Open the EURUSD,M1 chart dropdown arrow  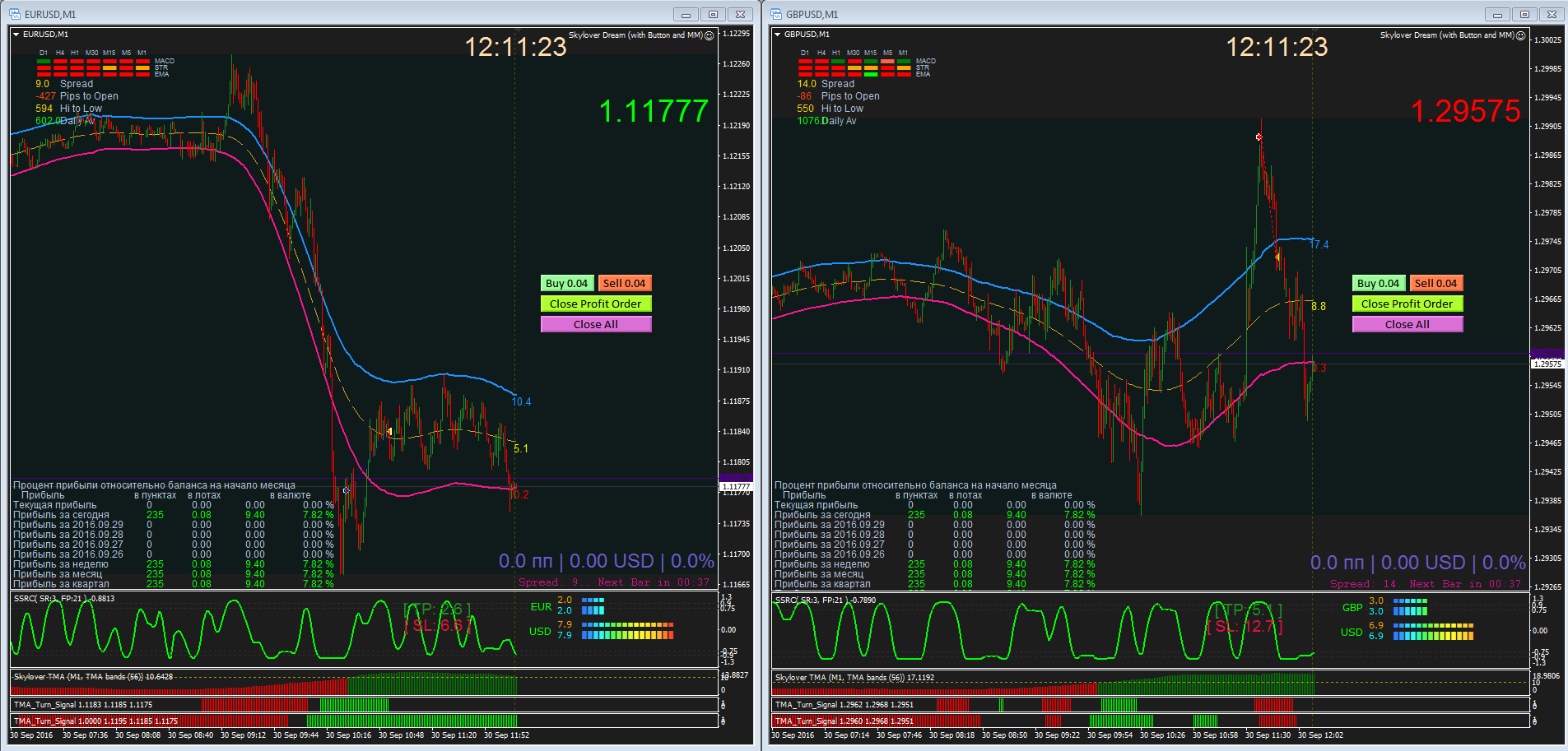click(16, 35)
